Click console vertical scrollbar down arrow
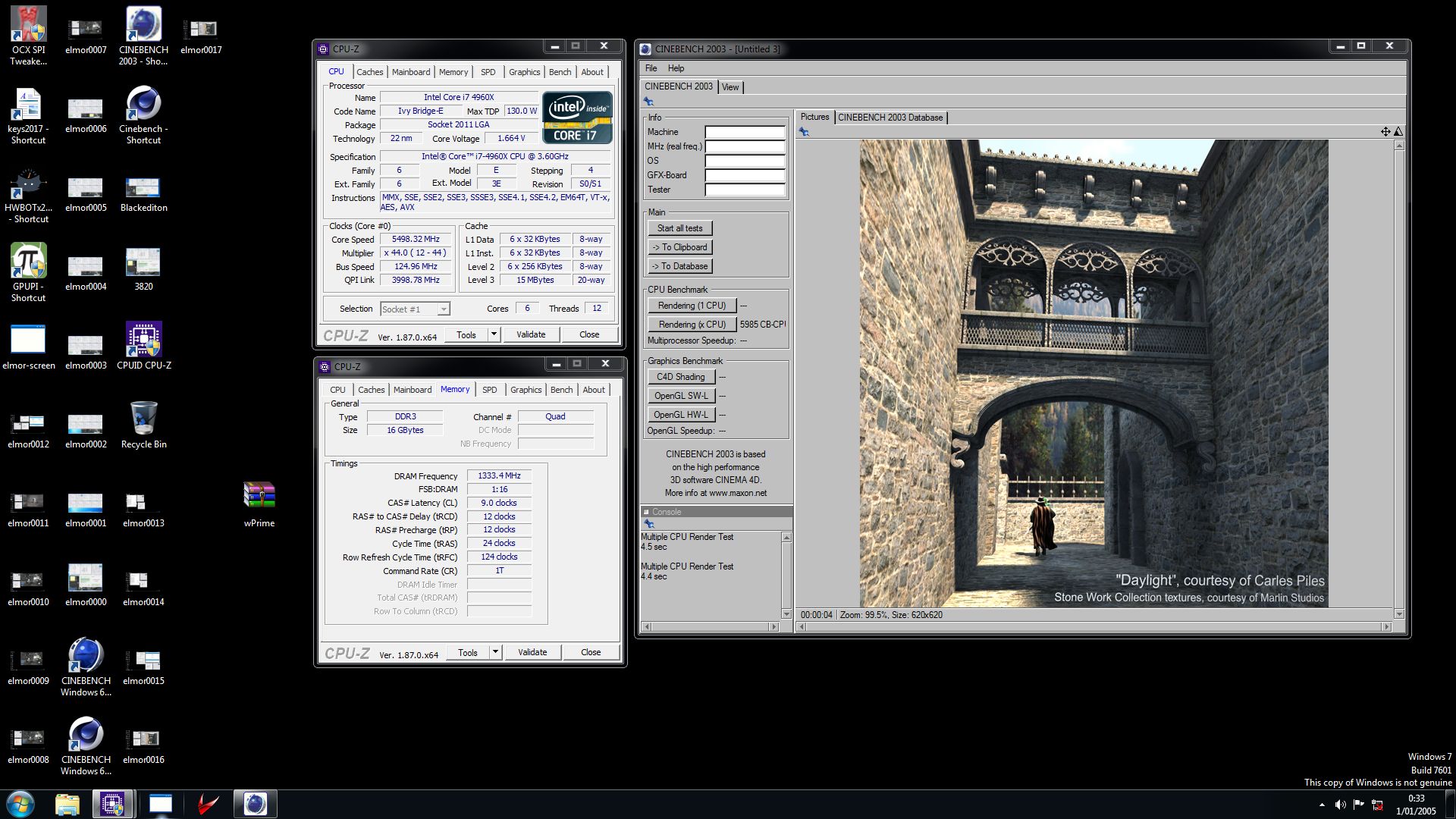1456x819 pixels. click(786, 614)
